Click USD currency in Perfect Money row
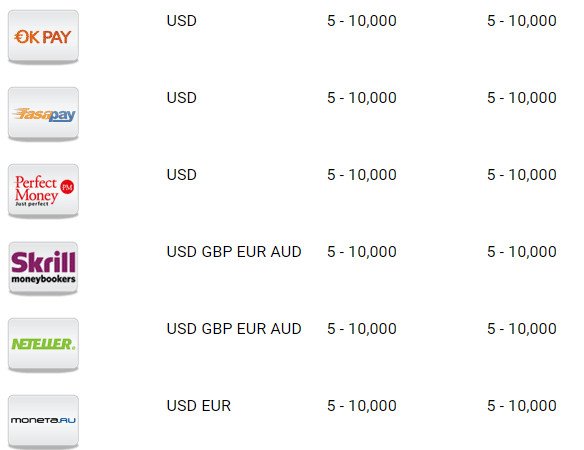The image size is (584, 450). click(181, 175)
